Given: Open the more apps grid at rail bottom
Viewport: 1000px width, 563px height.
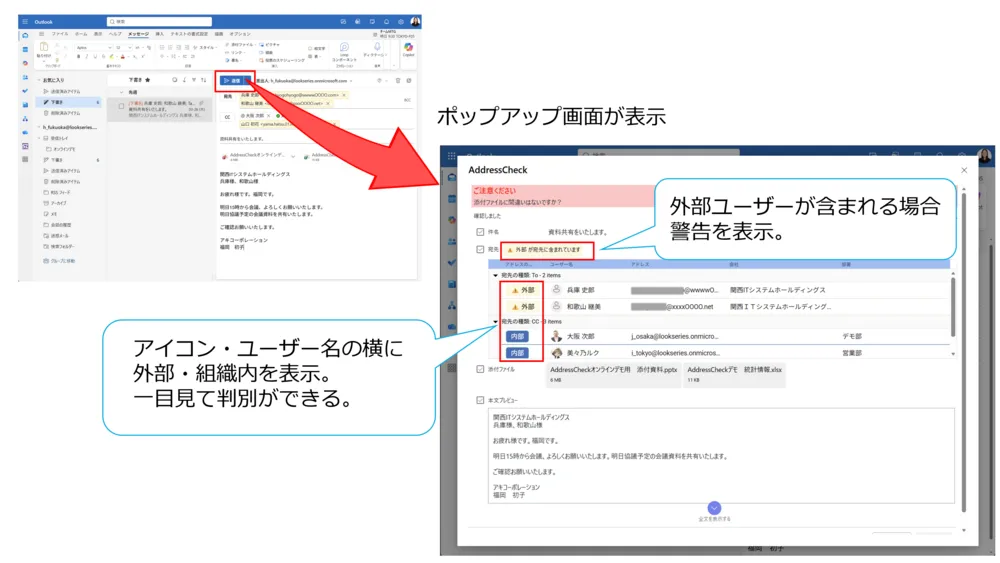Looking at the screenshot, I should click(25, 159).
